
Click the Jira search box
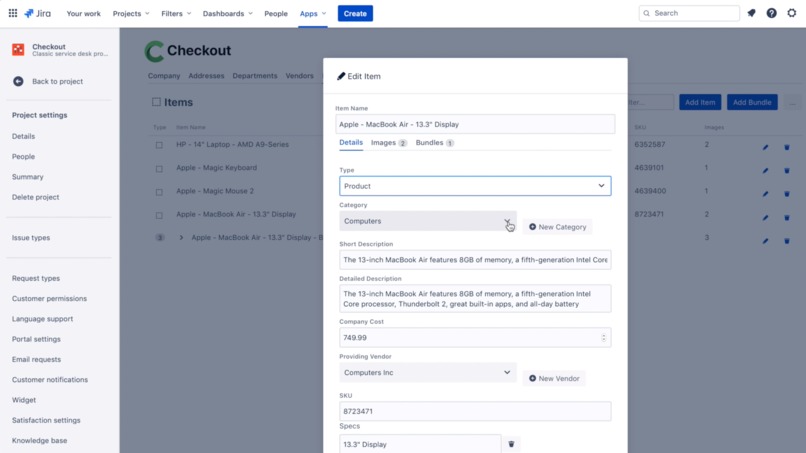689,13
